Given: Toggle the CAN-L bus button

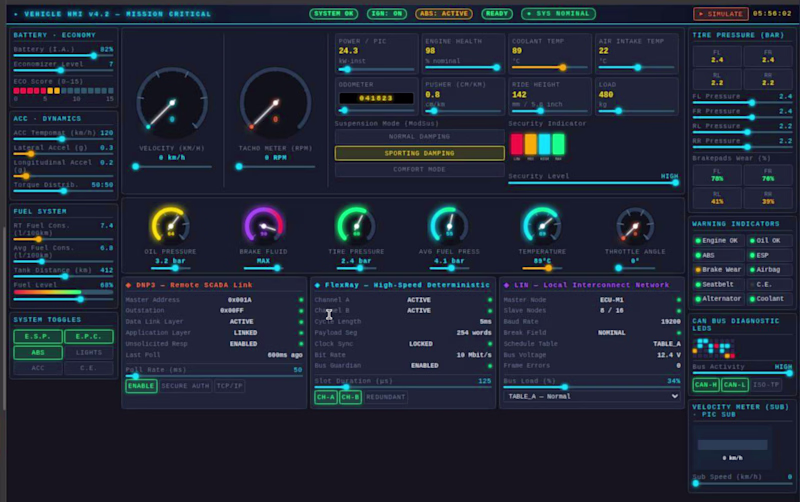Looking at the screenshot, I should point(735,385).
